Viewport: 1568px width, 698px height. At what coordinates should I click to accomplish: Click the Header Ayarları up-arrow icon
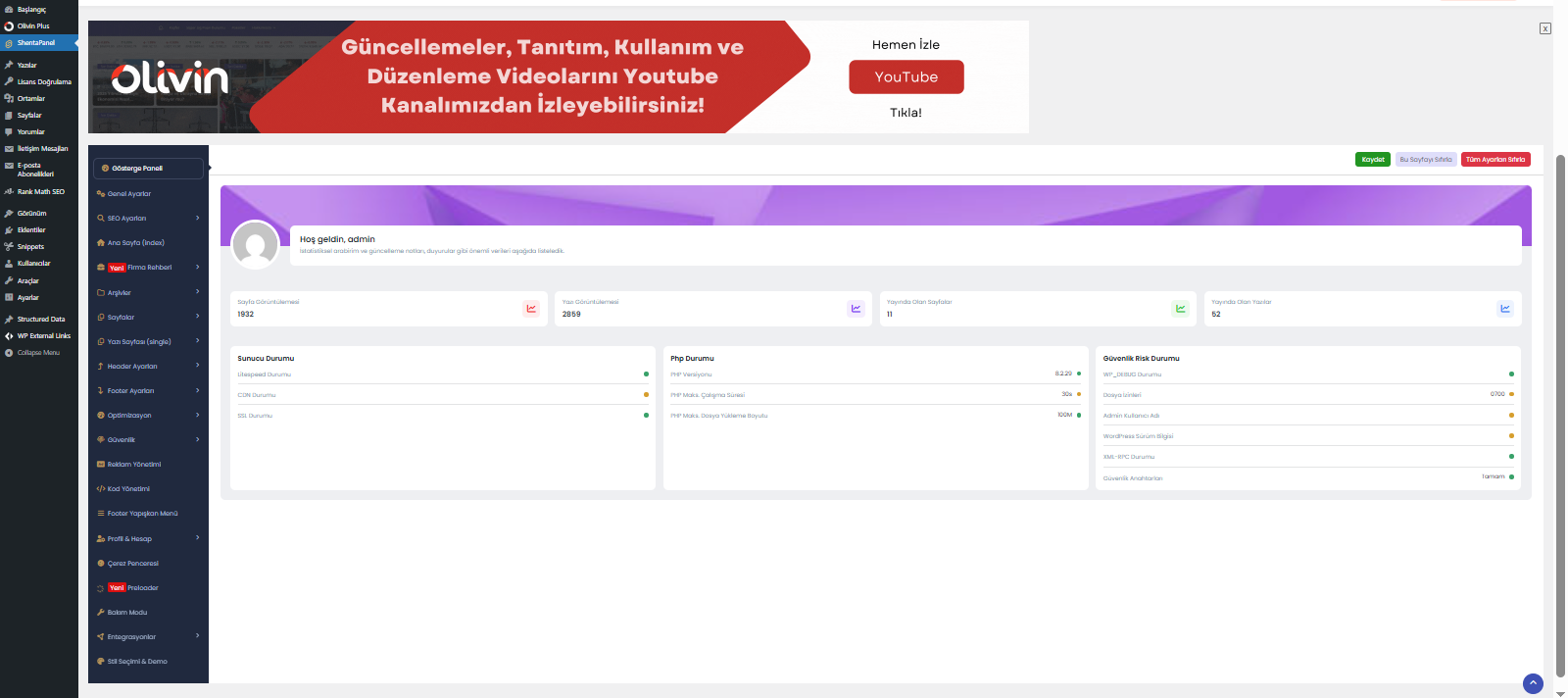101,367
